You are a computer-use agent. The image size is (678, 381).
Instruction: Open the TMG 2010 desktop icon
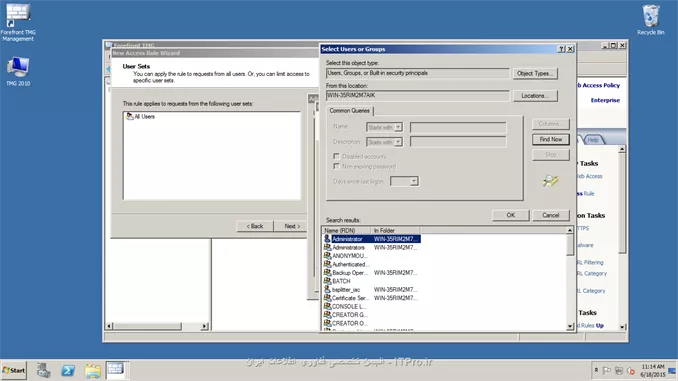click(x=18, y=71)
